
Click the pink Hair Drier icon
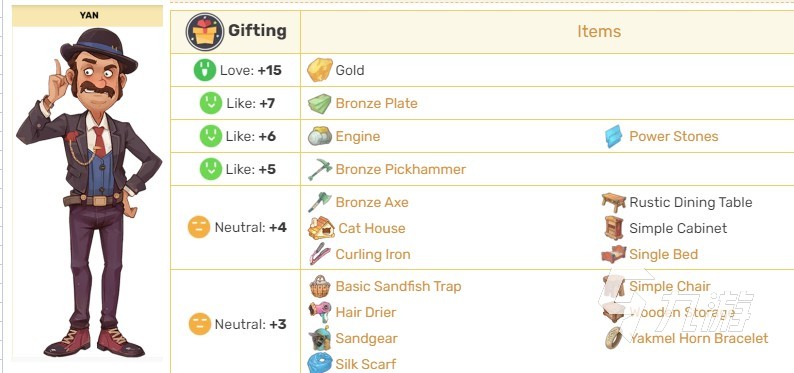pos(320,312)
